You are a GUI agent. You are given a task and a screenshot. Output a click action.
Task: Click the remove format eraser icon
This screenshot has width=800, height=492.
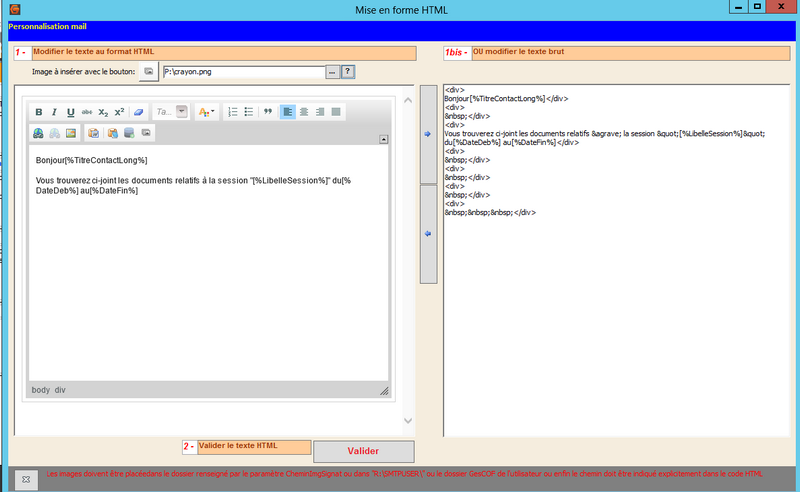click(x=139, y=112)
